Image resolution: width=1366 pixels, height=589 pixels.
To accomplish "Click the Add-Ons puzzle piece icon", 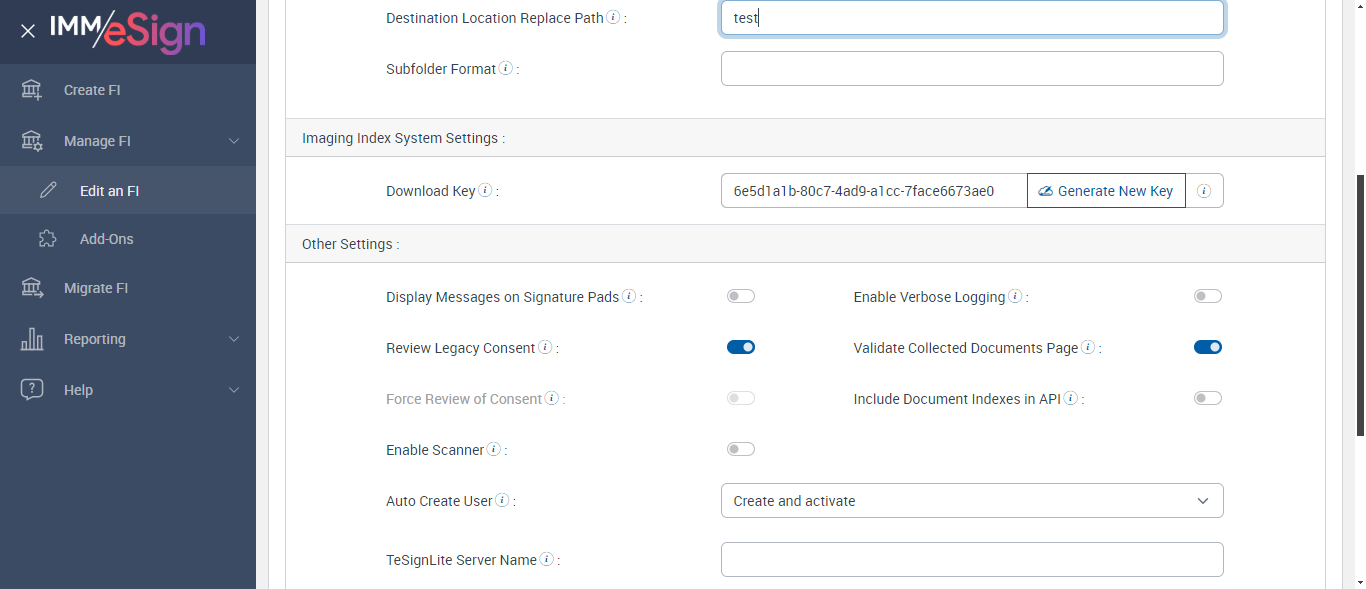I will (48, 239).
